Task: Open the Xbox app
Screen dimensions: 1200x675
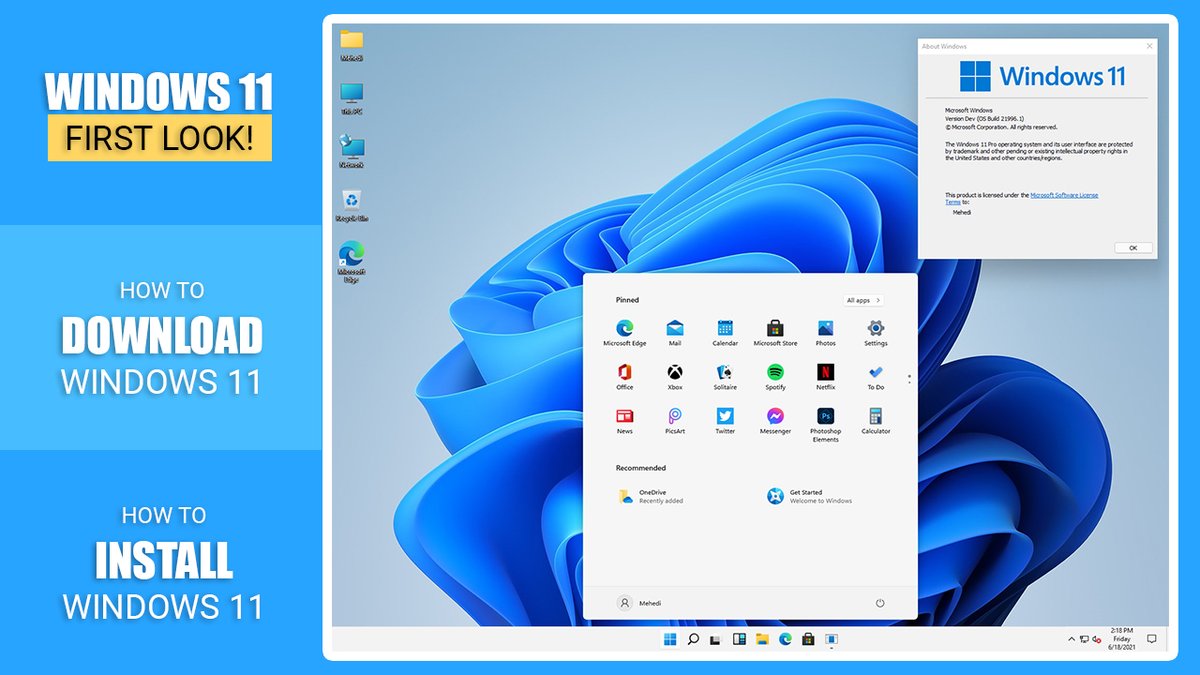Action: click(675, 376)
